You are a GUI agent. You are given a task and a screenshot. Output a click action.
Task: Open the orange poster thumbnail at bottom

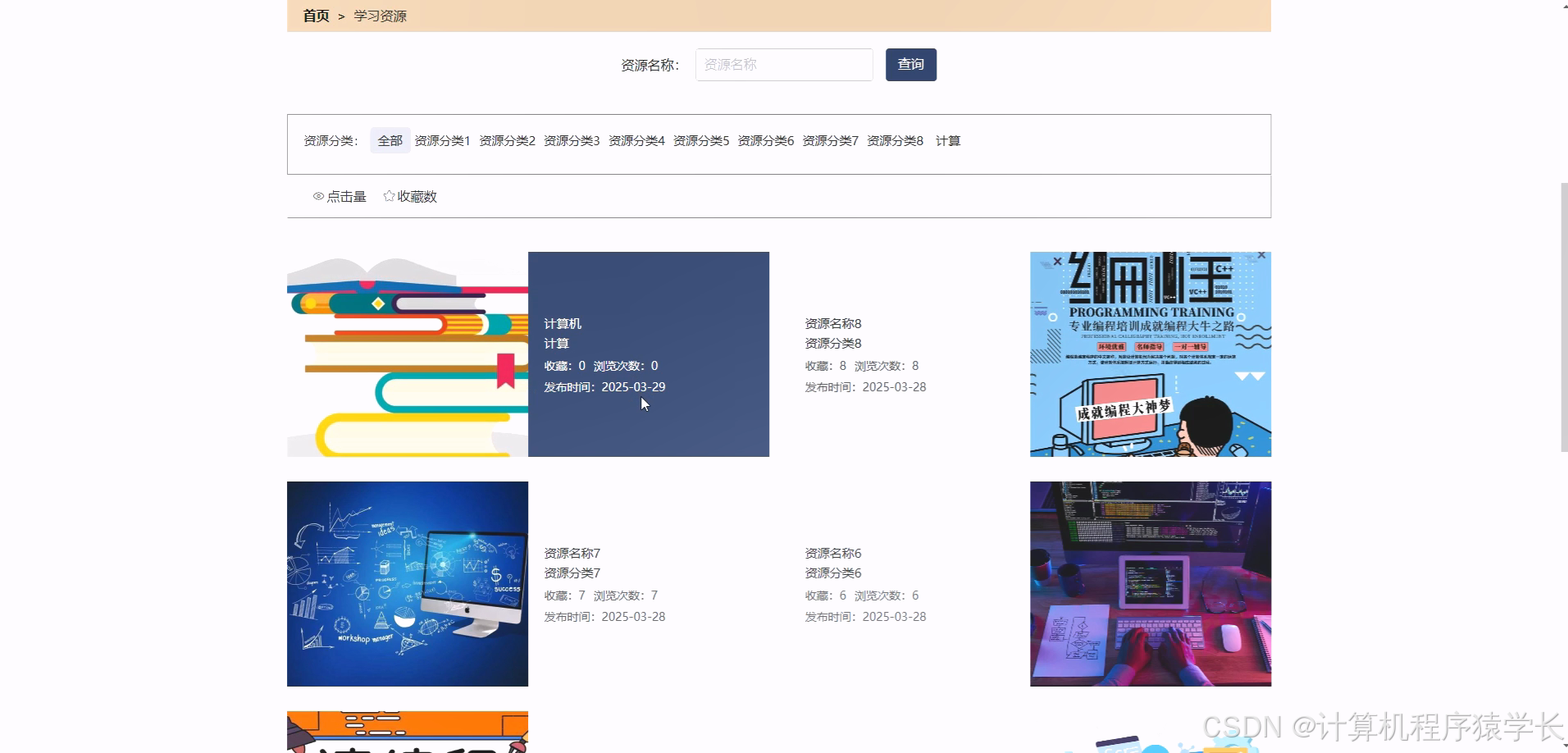coord(408,732)
